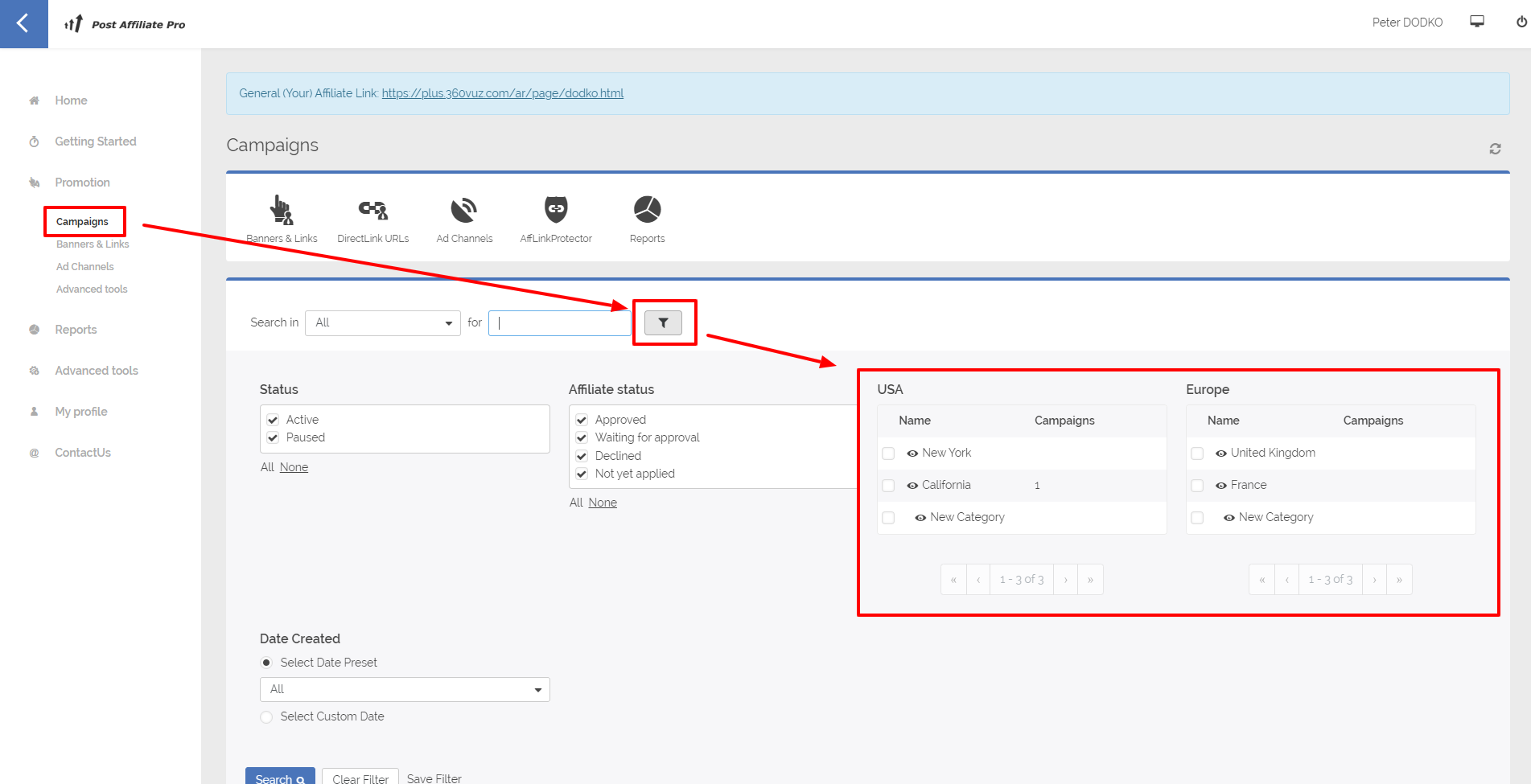The height and width of the screenshot is (784, 1531).
Task: Expand the Search in dropdown
Action: tap(382, 323)
